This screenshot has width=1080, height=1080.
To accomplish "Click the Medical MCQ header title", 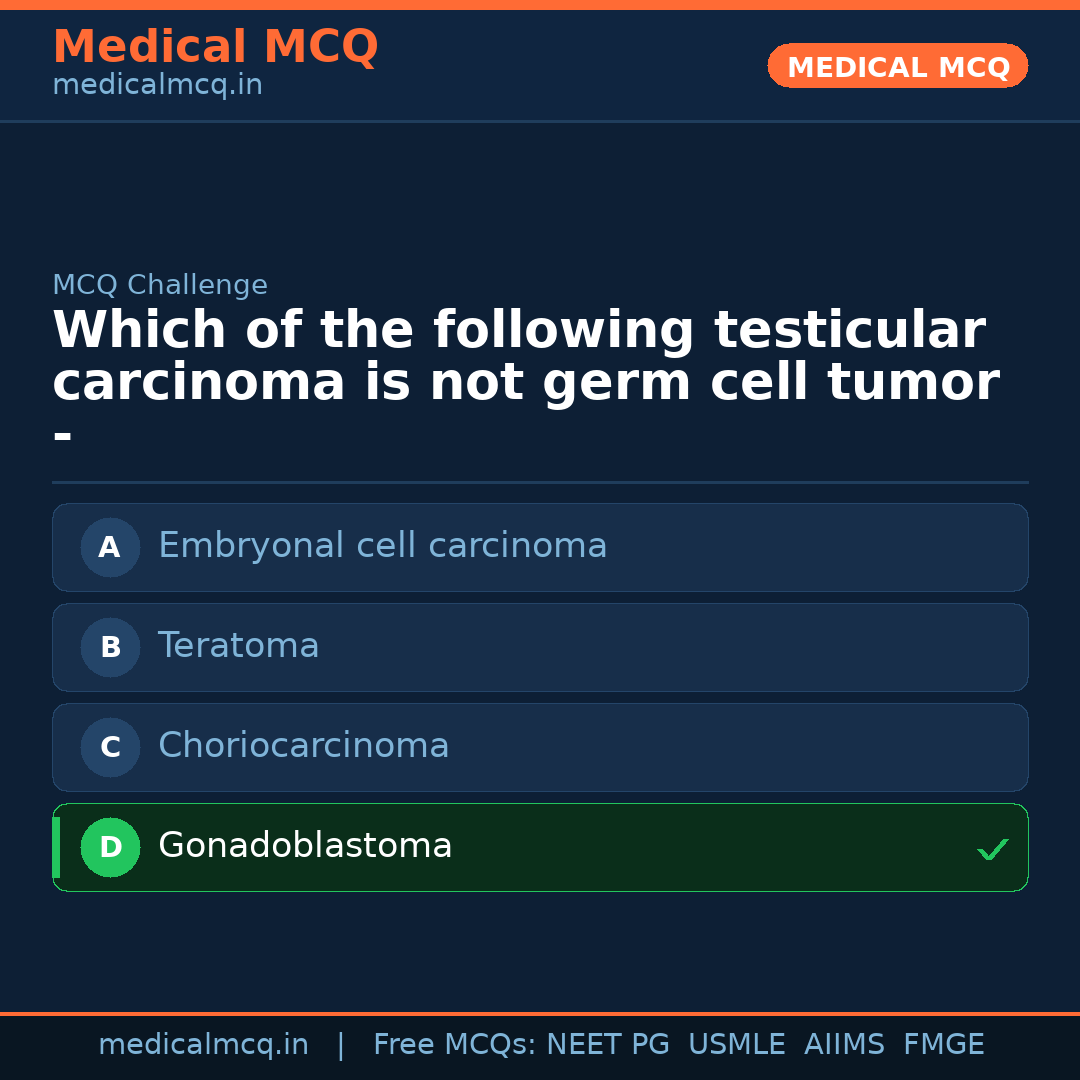I will pos(215,47).
